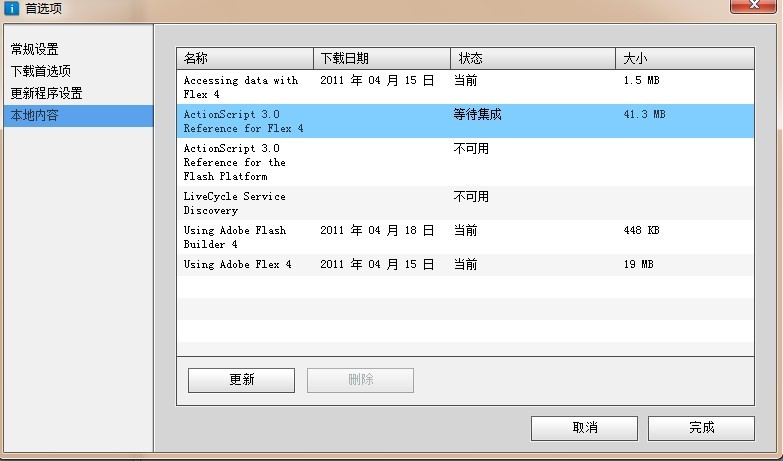
Task: Select ActionScript 3.0 Reference for the Flash Platform
Action: 465,162
